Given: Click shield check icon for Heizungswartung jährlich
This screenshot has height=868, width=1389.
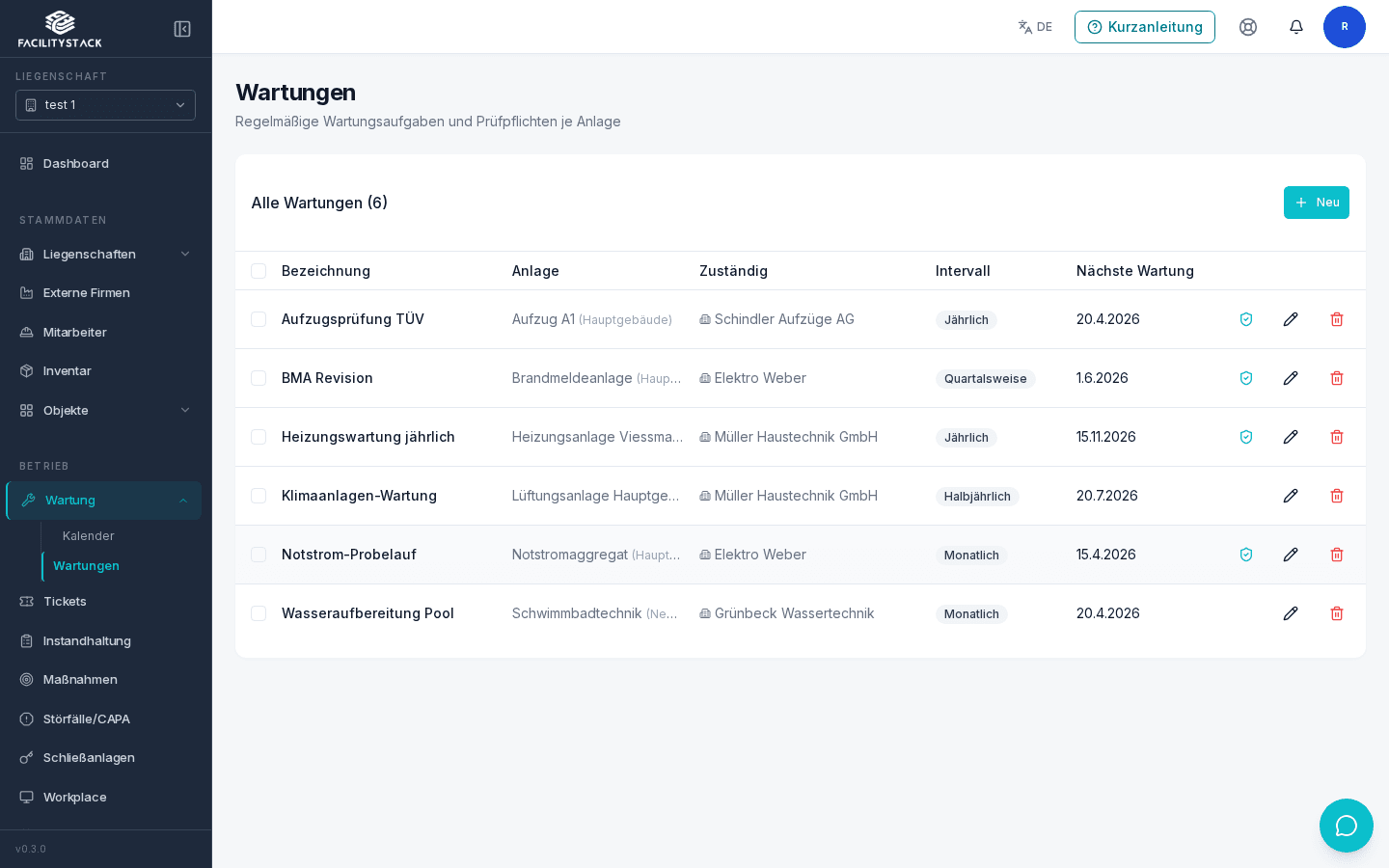Looking at the screenshot, I should [1246, 437].
